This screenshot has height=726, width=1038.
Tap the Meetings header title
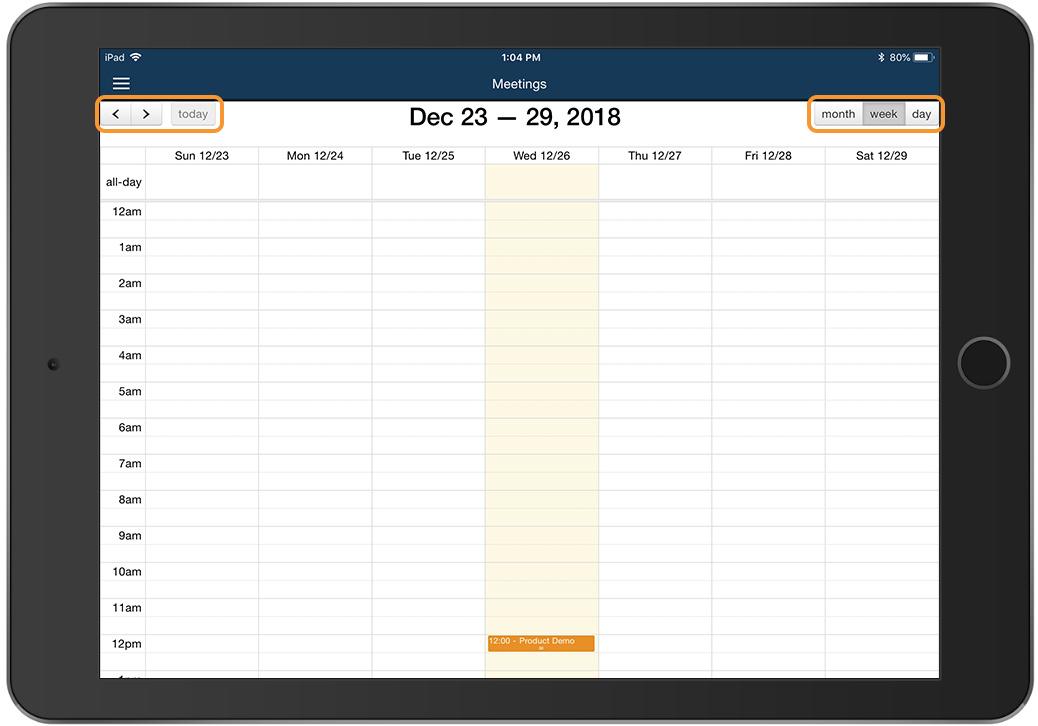point(519,84)
